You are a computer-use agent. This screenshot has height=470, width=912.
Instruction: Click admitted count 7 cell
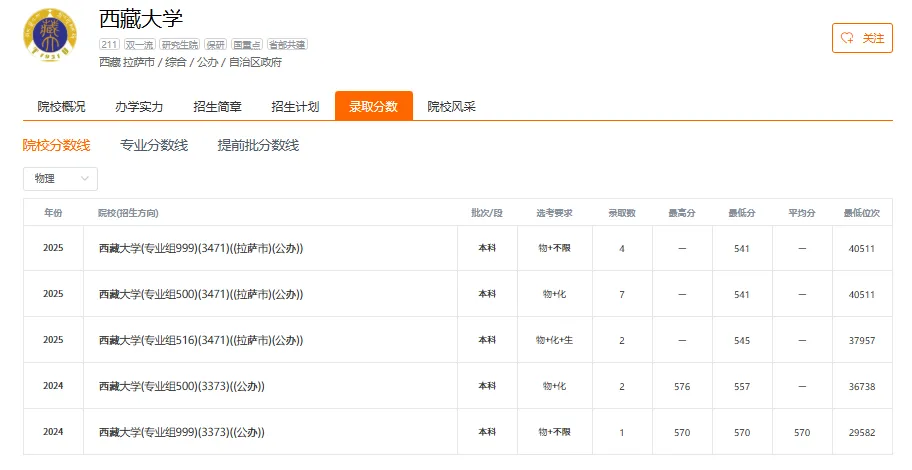tap(622, 295)
